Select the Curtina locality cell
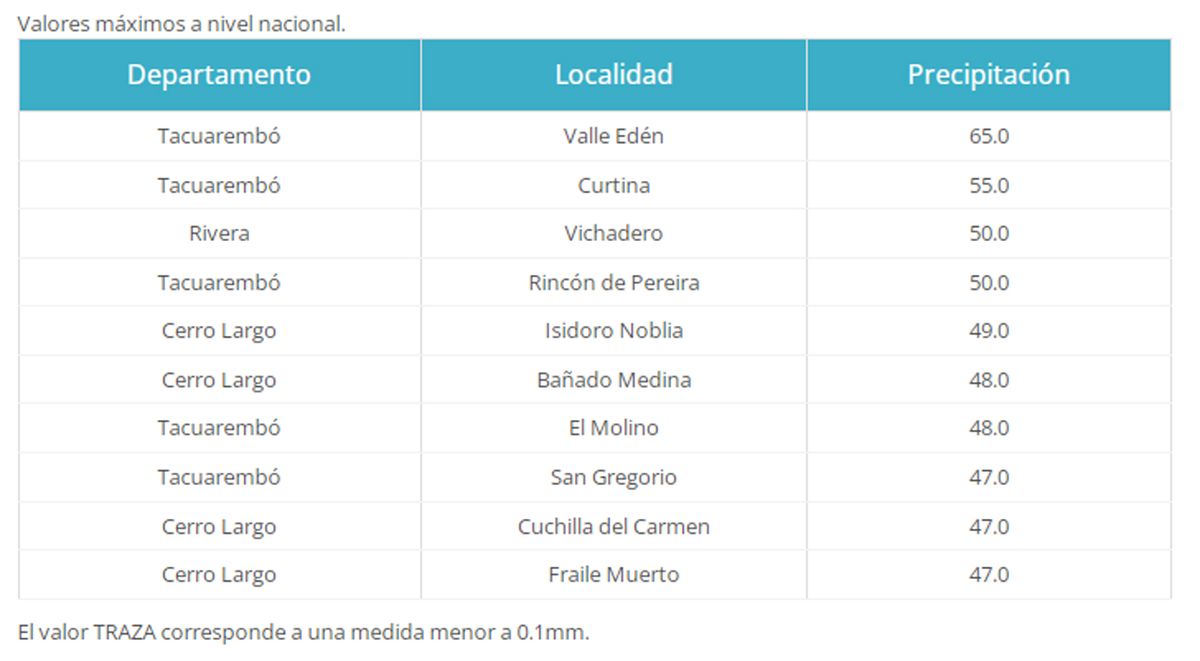This screenshot has height=661, width=1200. point(613,185)
